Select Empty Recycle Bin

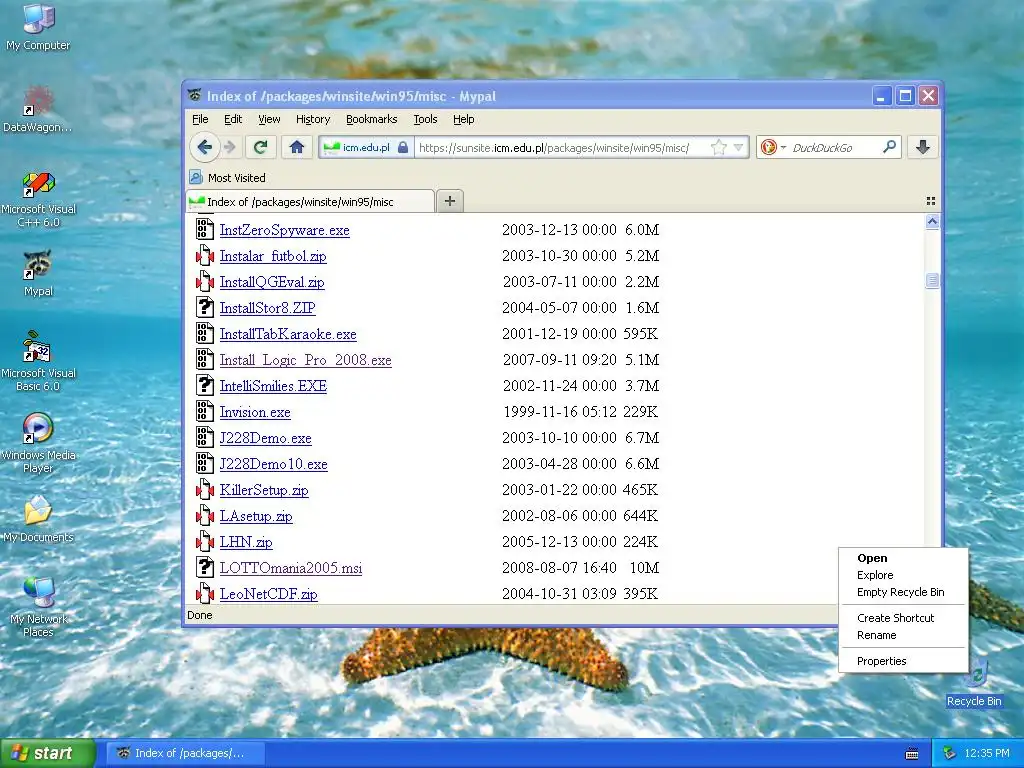(x=901, y=592)
